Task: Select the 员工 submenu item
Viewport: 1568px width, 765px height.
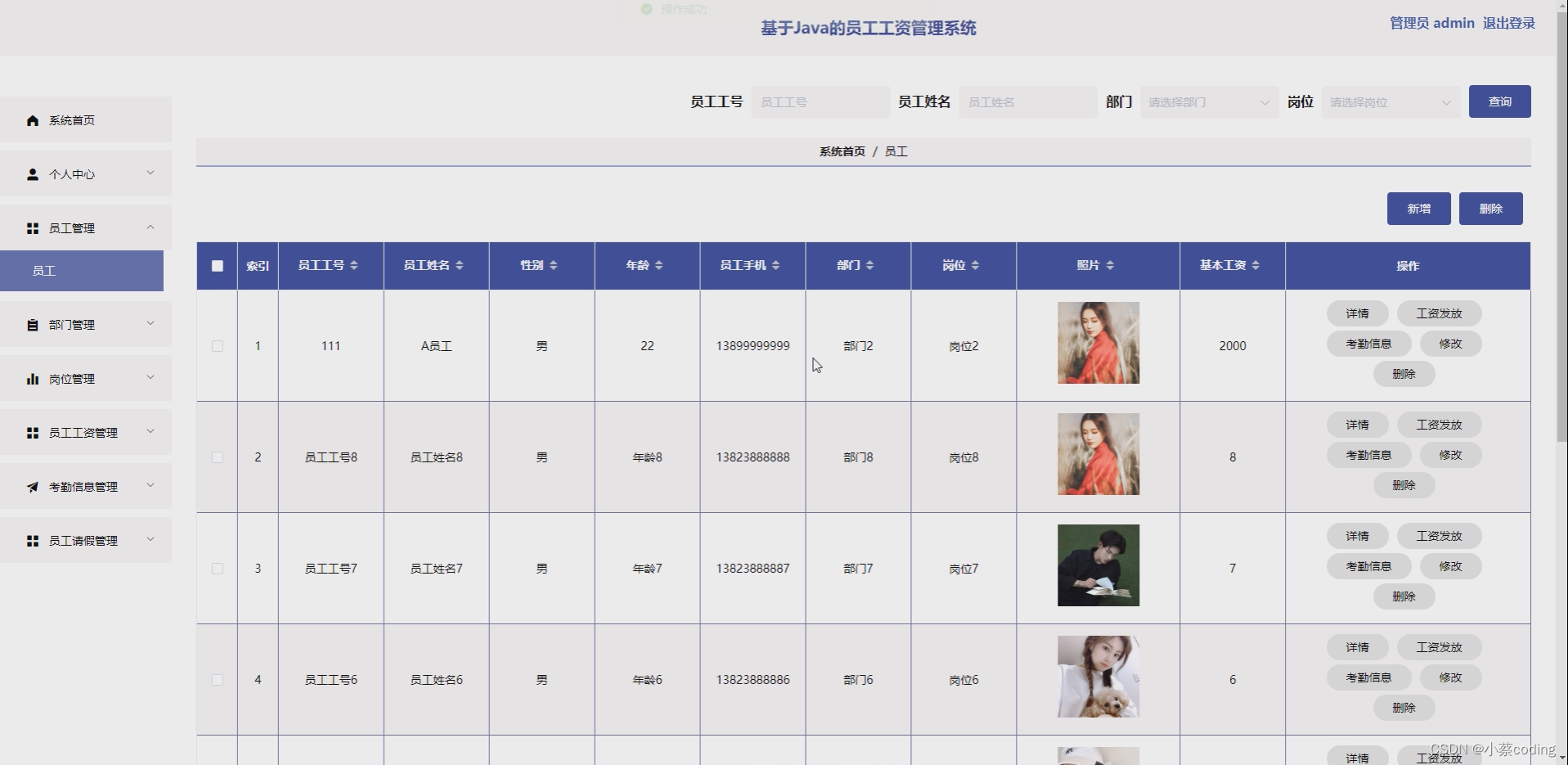Action: pos(82,271)
